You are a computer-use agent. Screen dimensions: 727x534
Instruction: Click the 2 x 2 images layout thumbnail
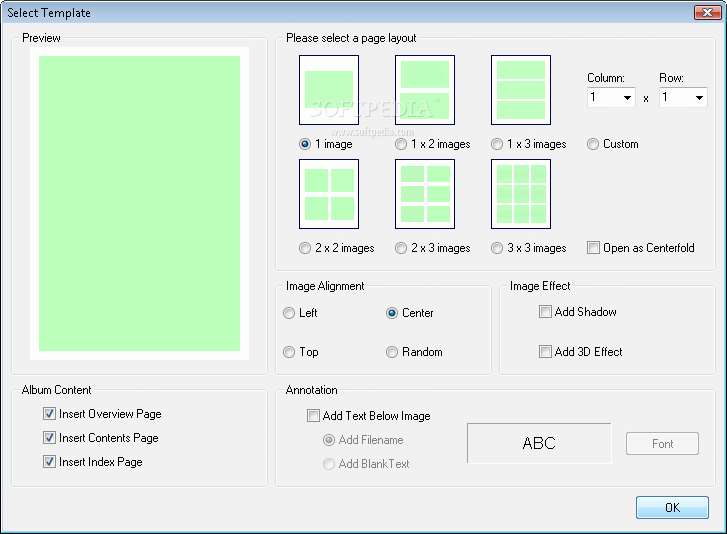point(329,194)
